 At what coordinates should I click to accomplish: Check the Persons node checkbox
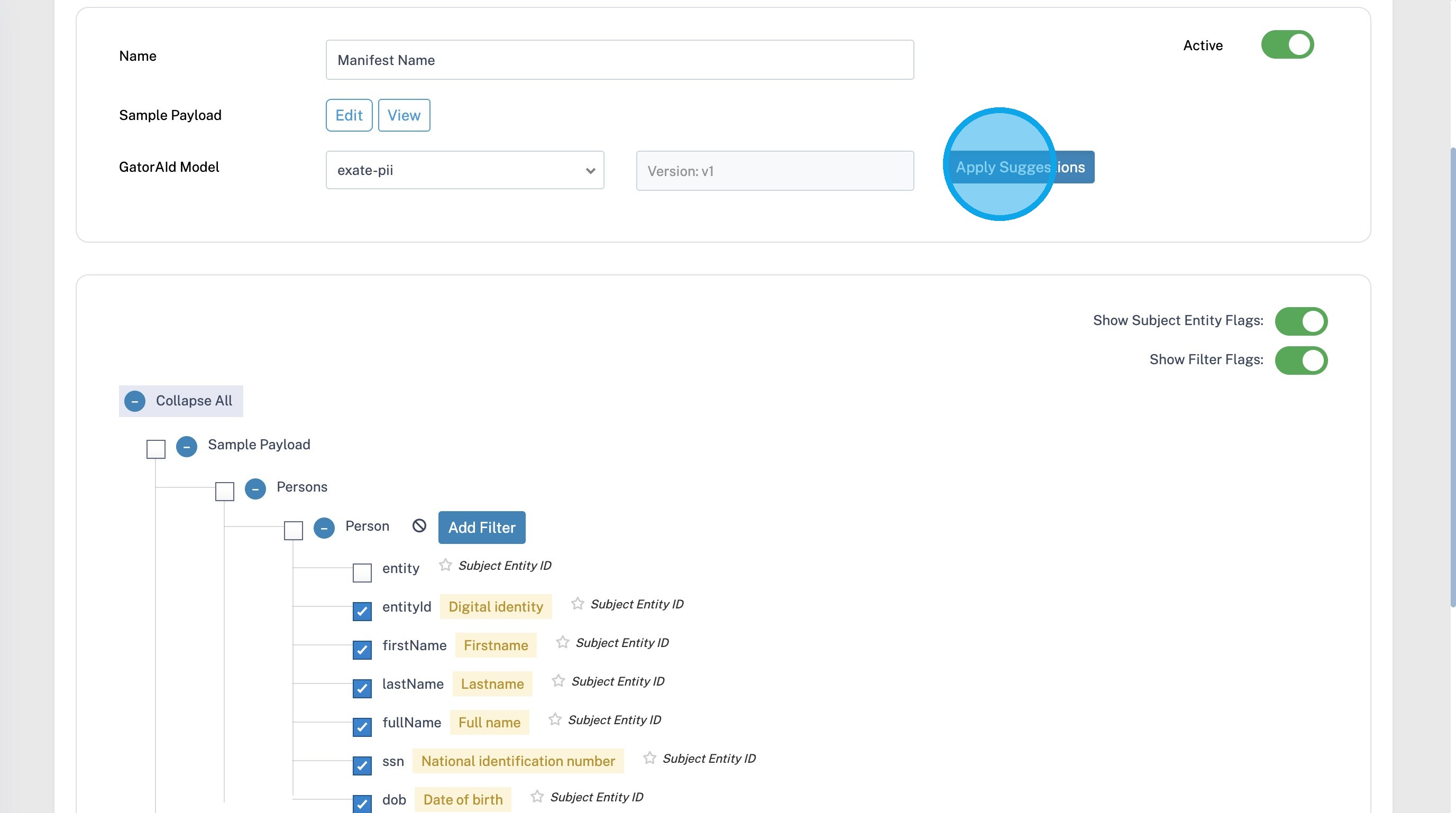point(225,491)
